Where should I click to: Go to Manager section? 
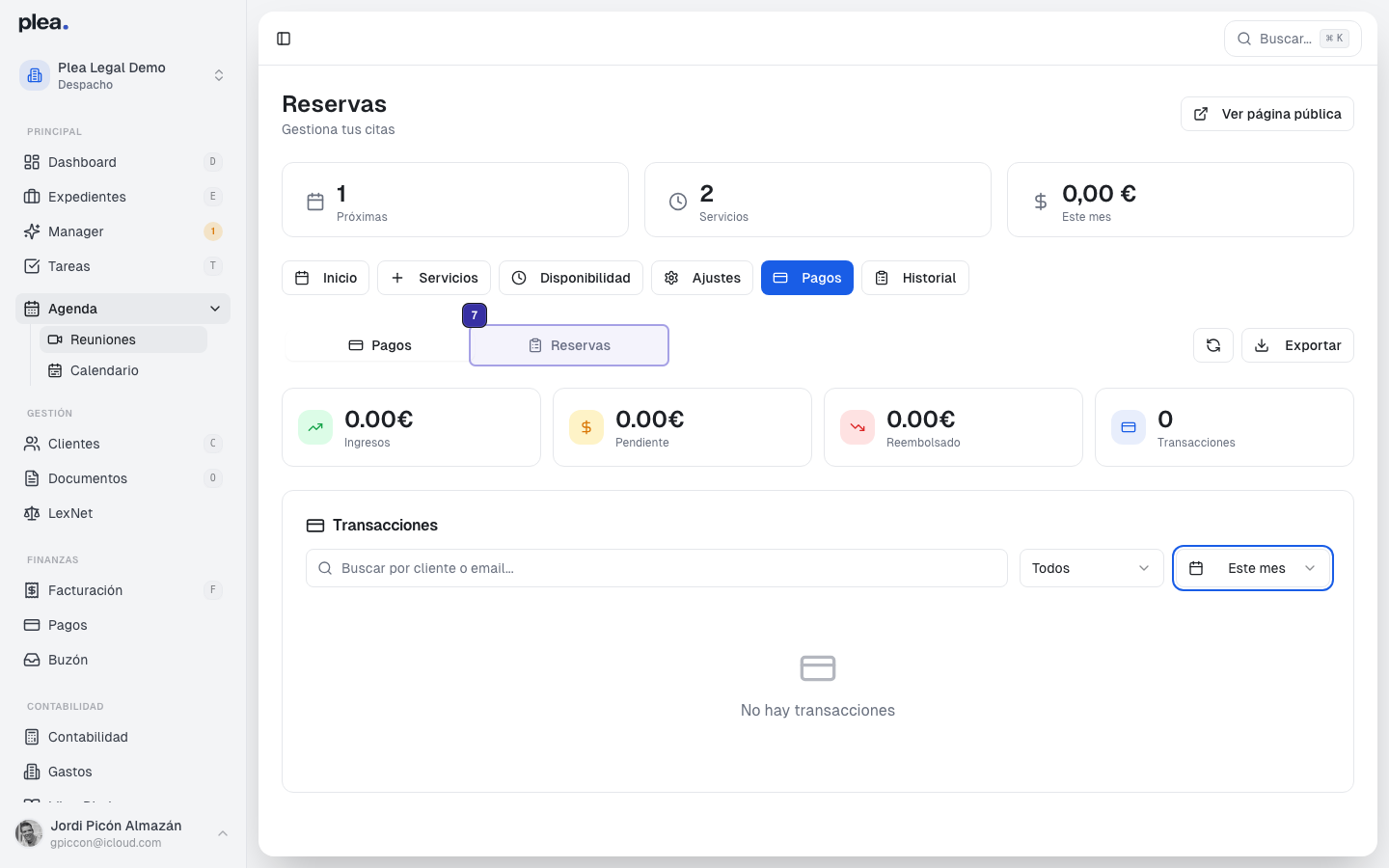click(x=123, y=231)
